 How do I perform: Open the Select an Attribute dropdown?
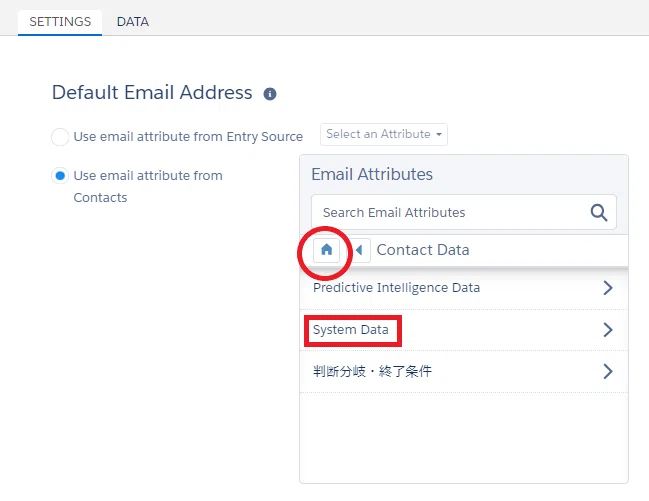384,134
